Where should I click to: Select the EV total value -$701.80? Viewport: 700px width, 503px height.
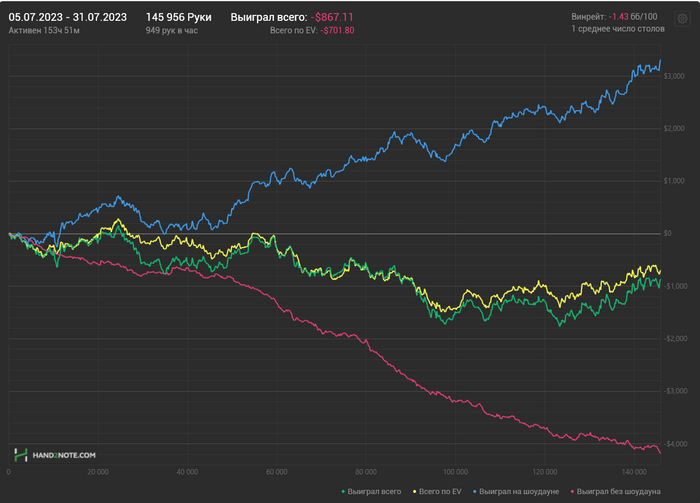(337, 30)
